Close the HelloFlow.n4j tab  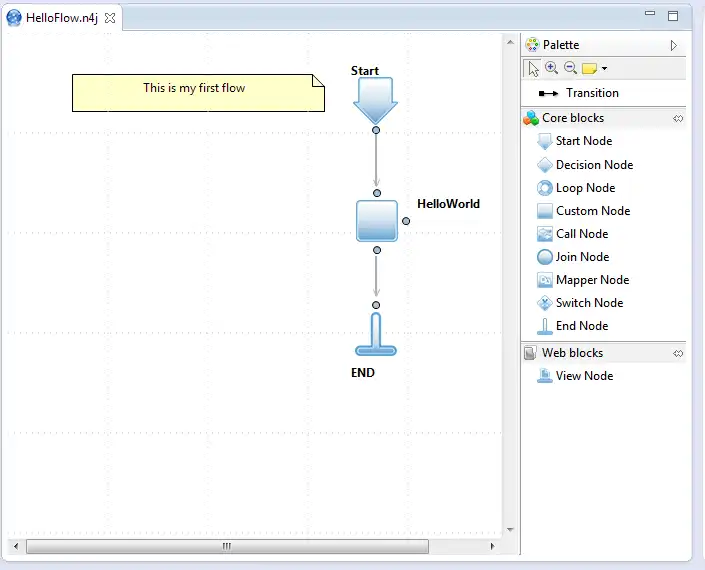point(110,18)
